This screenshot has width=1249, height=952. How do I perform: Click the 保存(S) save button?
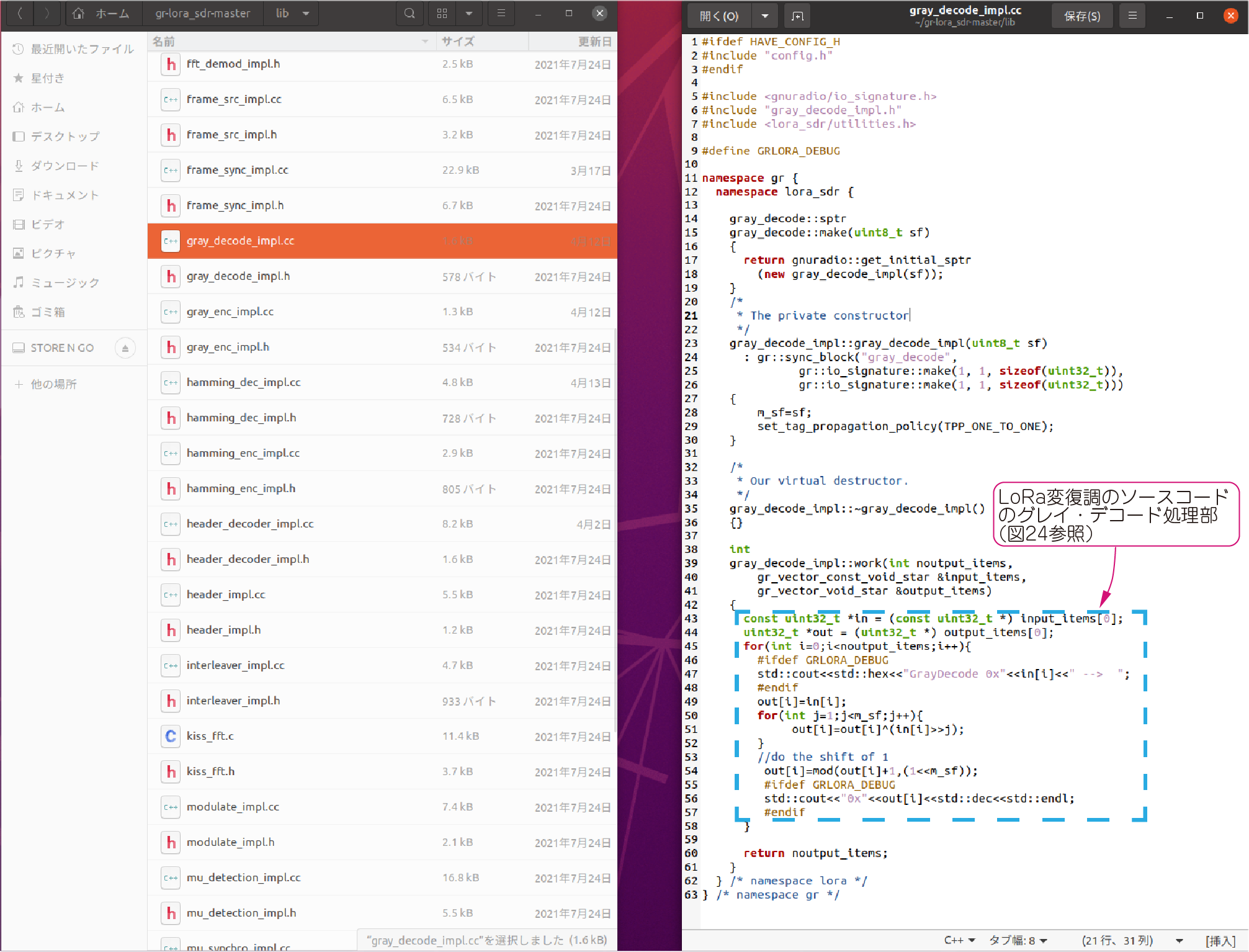tap(1081, 16)
